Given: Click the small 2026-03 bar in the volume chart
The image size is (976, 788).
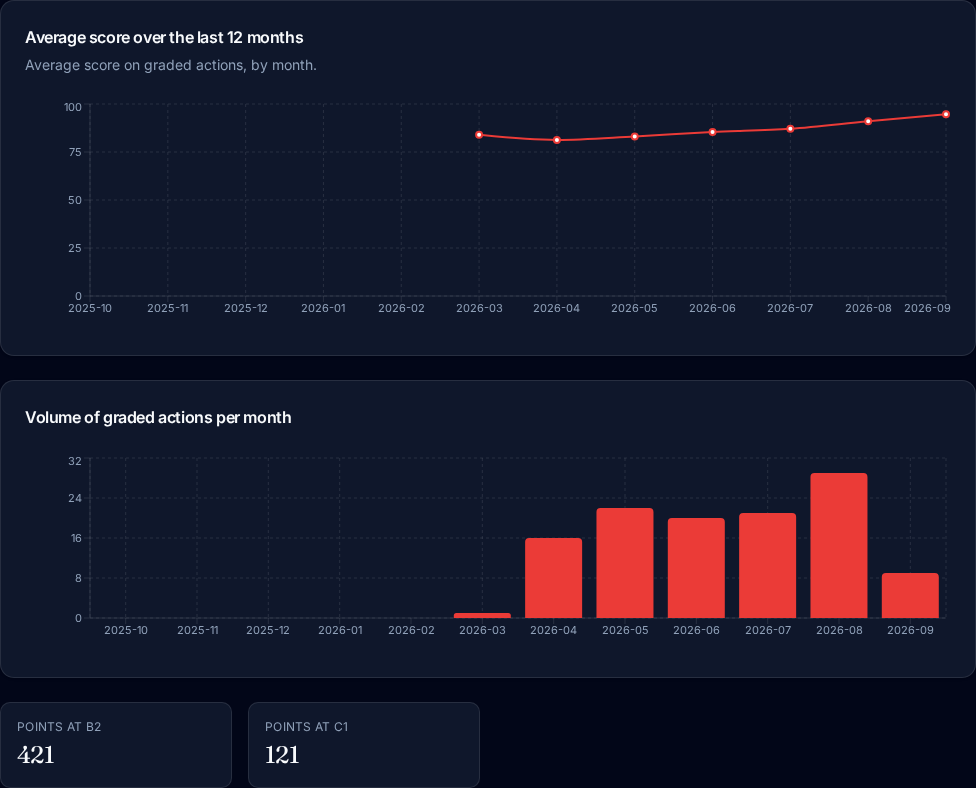Looking at the screenshot, I should [x=482, y=616].
